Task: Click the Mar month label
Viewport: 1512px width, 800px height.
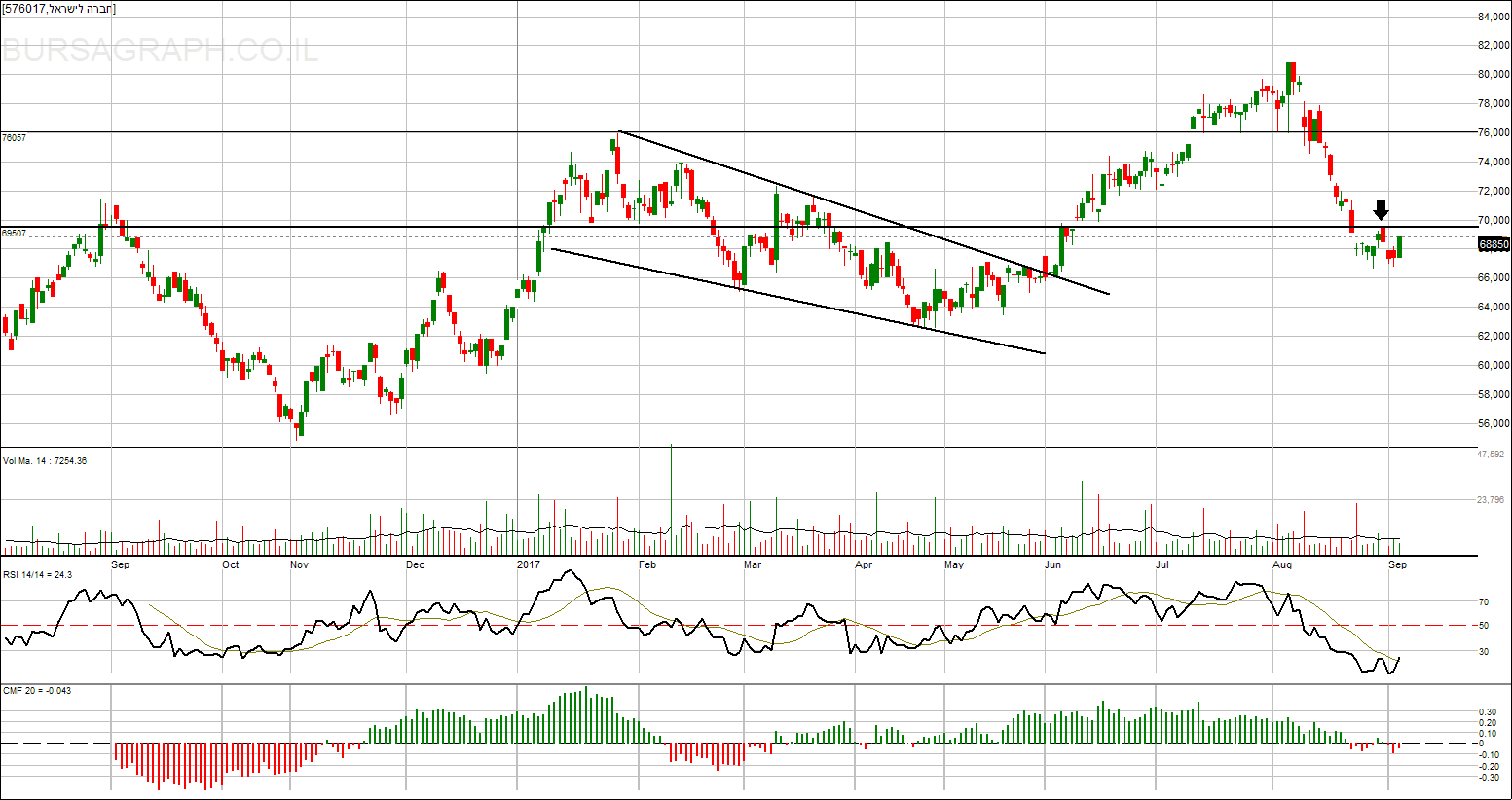Action: pyautogui.click(x=752, y=564)
